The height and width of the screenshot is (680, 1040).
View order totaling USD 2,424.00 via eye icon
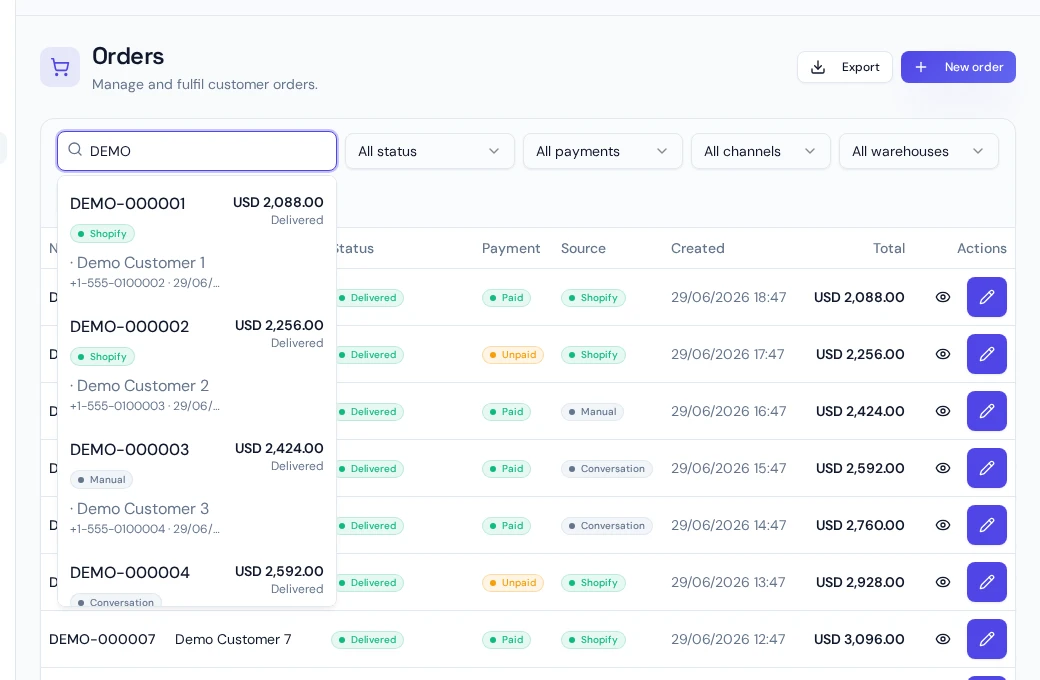tap(942, 411)
